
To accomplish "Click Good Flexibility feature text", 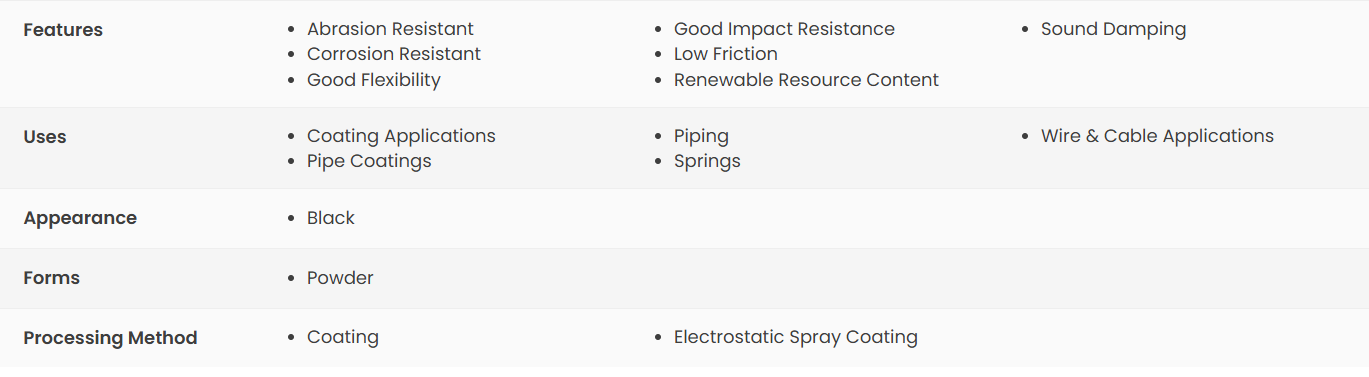I will pos(373,80).
